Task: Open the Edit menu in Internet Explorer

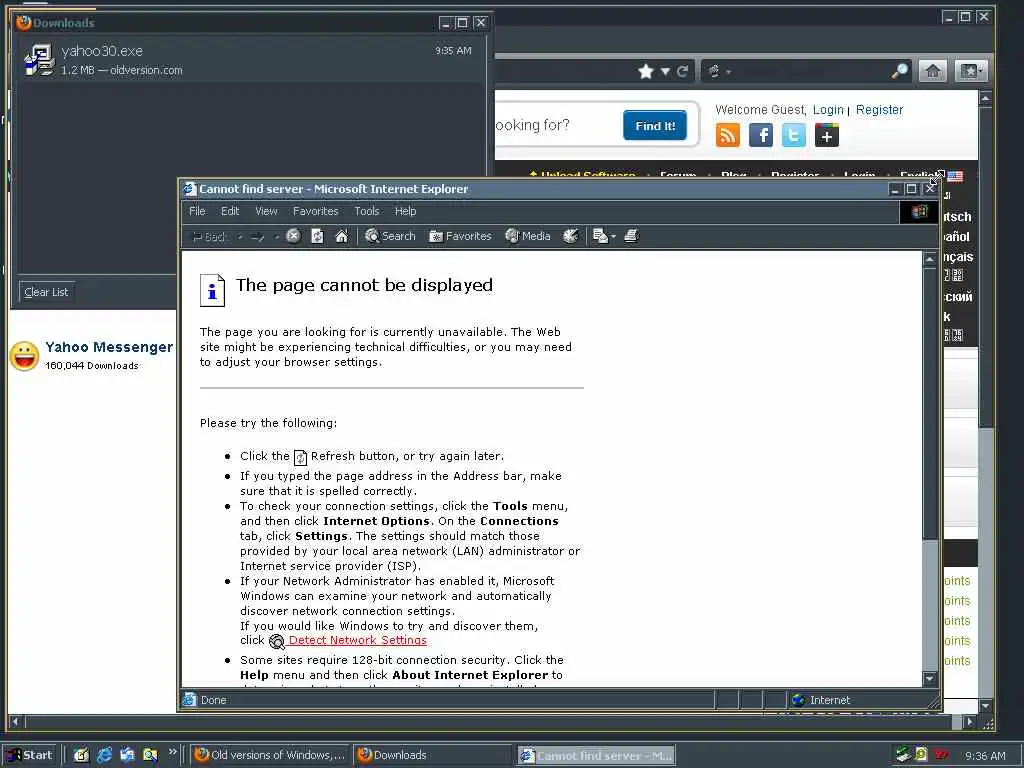Action: click(230, 211)
